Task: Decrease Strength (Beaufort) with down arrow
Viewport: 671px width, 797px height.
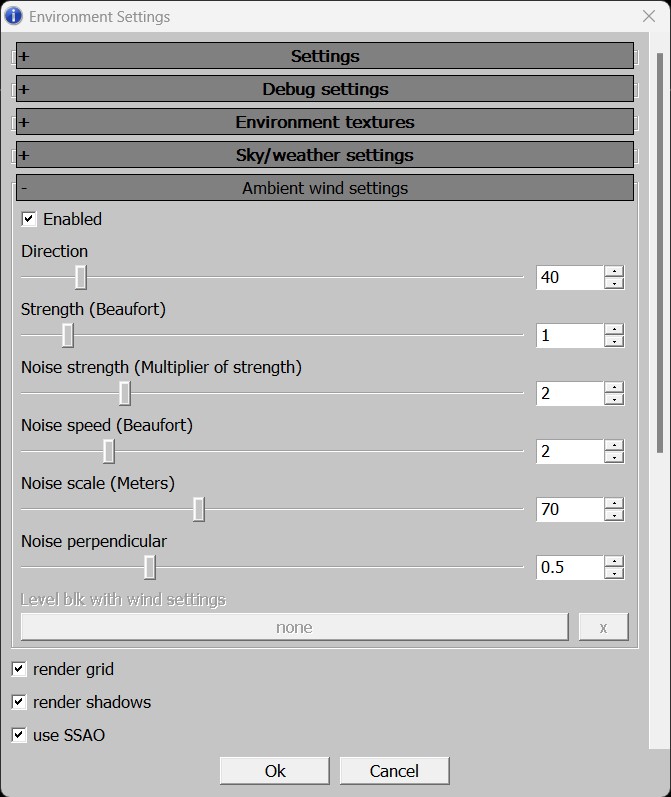Action: pyautogui.click(x=614, y=342)
